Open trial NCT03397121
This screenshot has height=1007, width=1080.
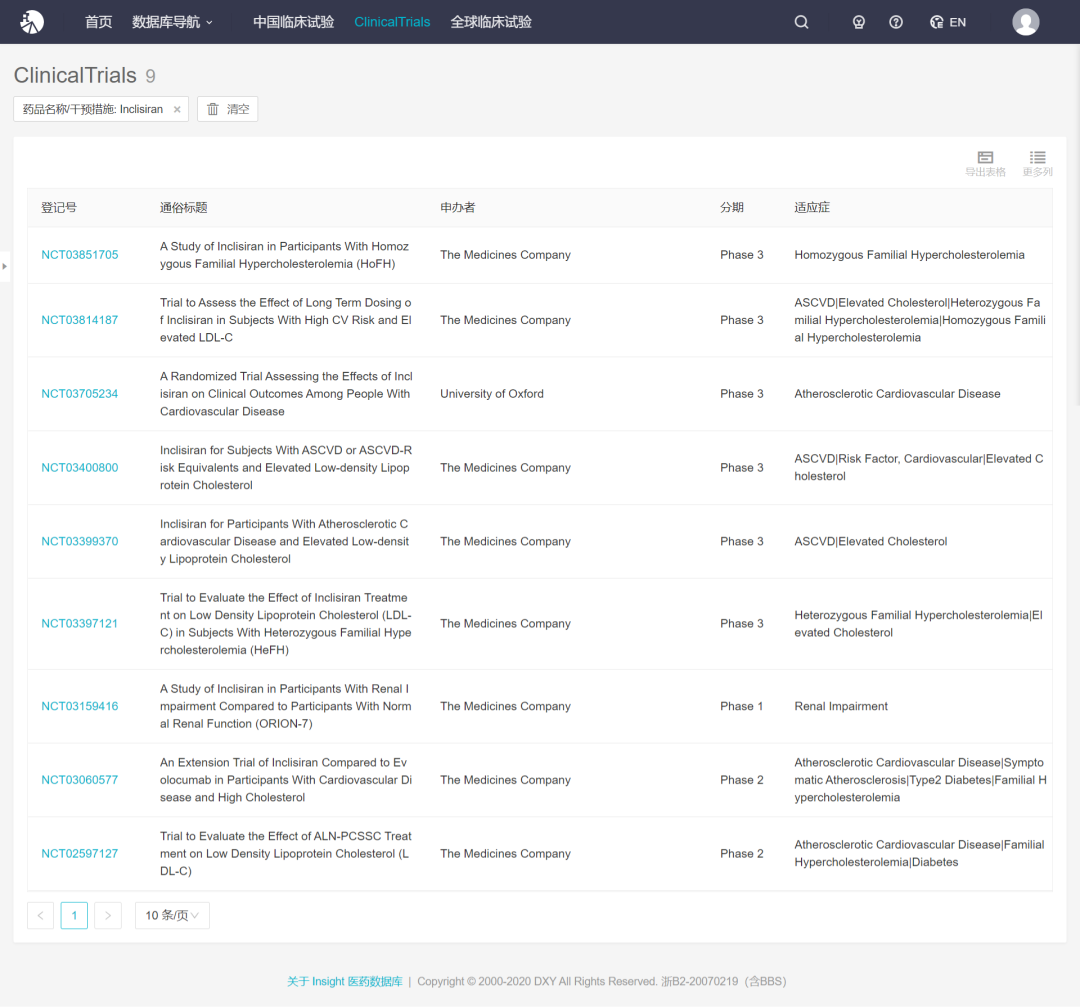pyautogui.click(x=80, y=623)
